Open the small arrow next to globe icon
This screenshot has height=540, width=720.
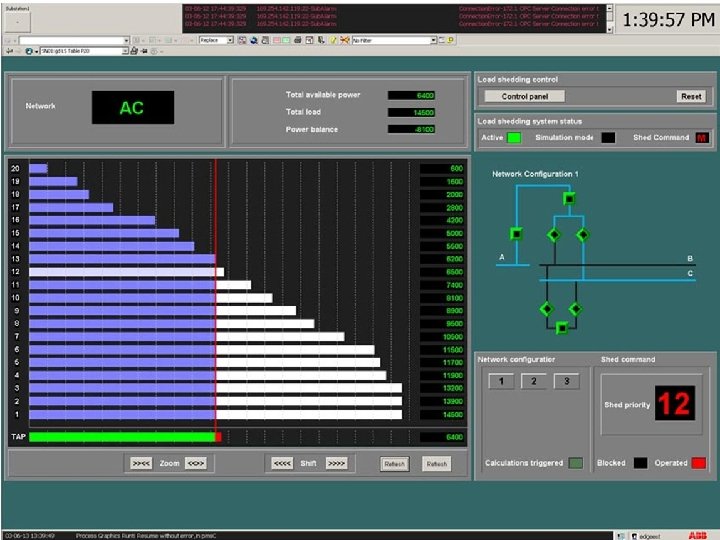(x=36, y=51)
